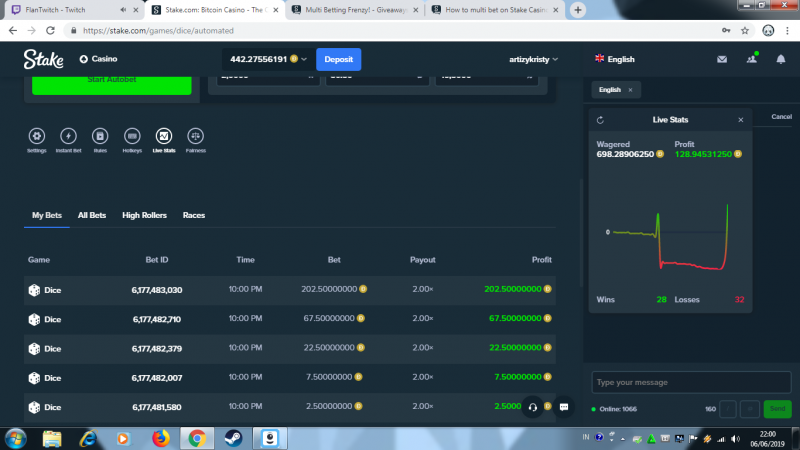Switch to How to multi bet tab
The image size is (800, 450).
495,10
